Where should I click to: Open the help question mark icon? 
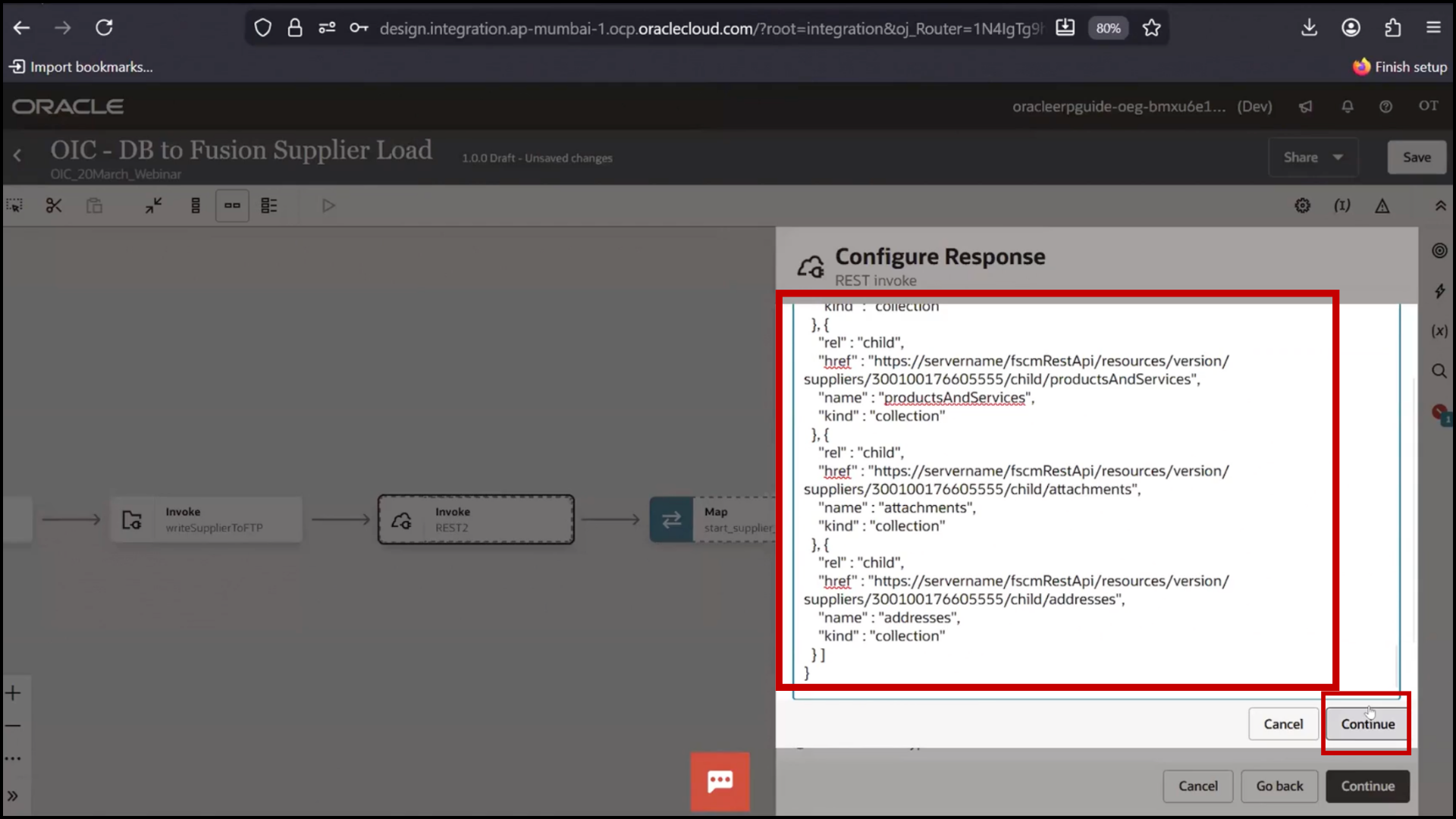click(1385, 107)
